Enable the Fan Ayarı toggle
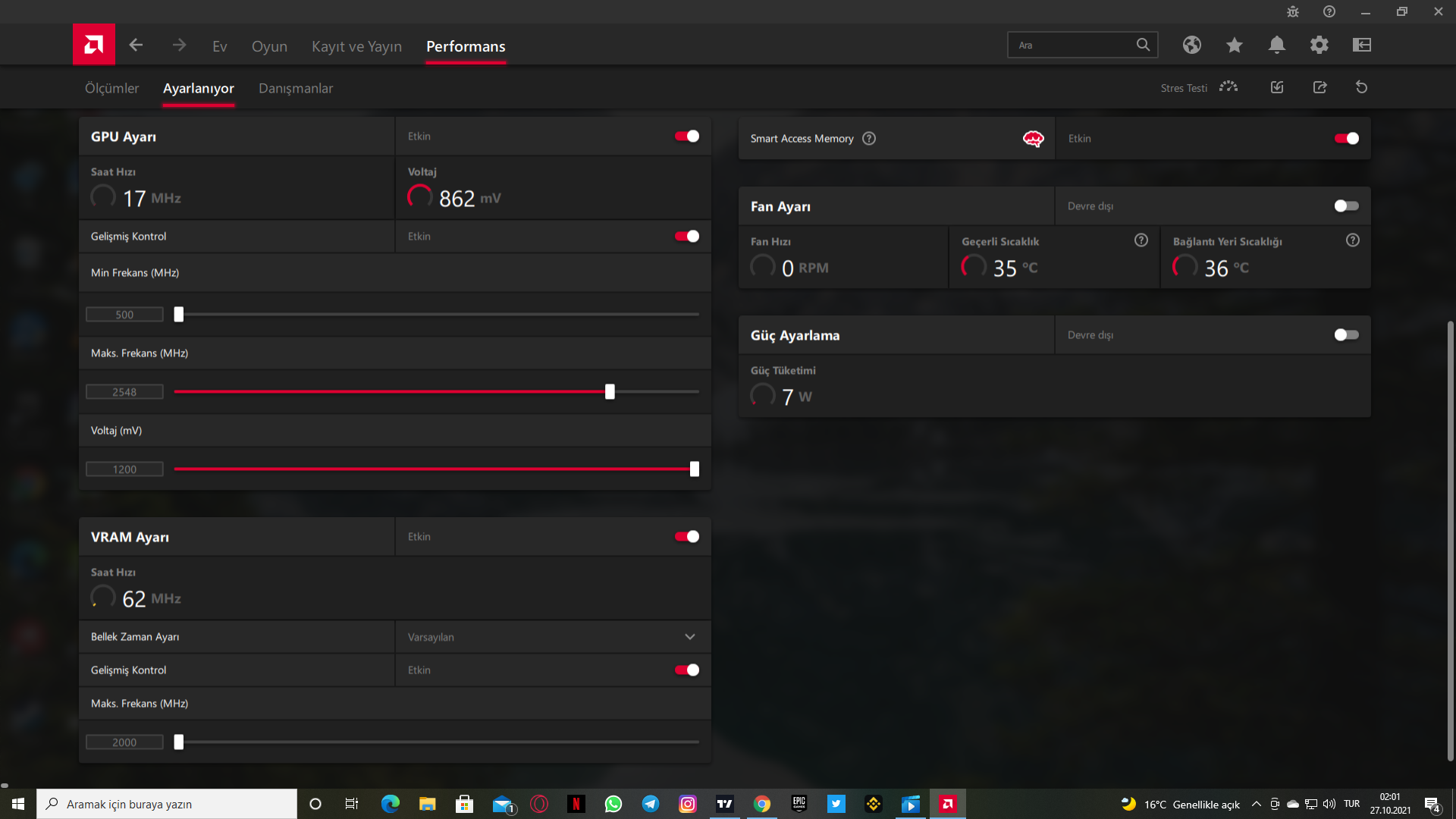This screenshot has height=819, width=1456. tap(1346, 206)
